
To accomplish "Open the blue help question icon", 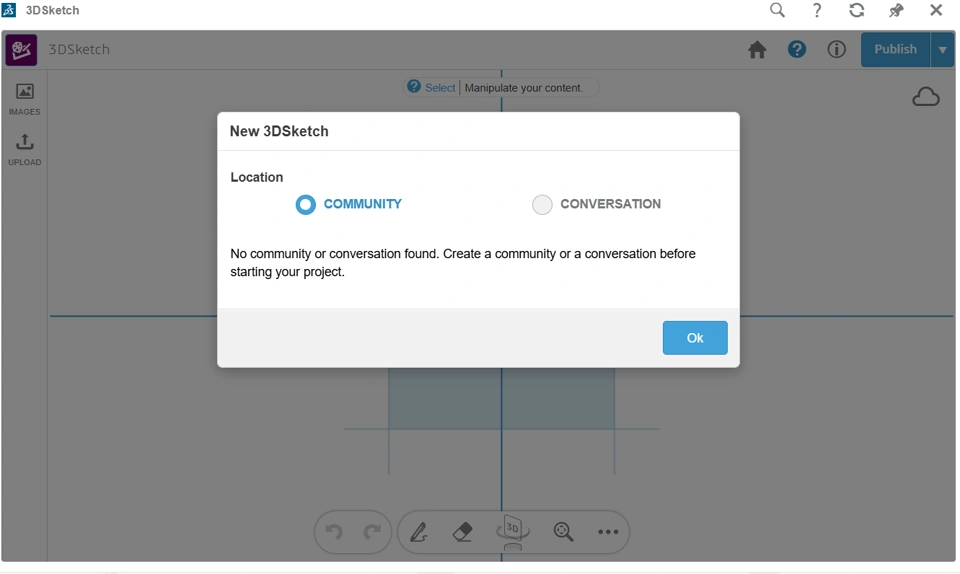I will [x=797, y=50].
